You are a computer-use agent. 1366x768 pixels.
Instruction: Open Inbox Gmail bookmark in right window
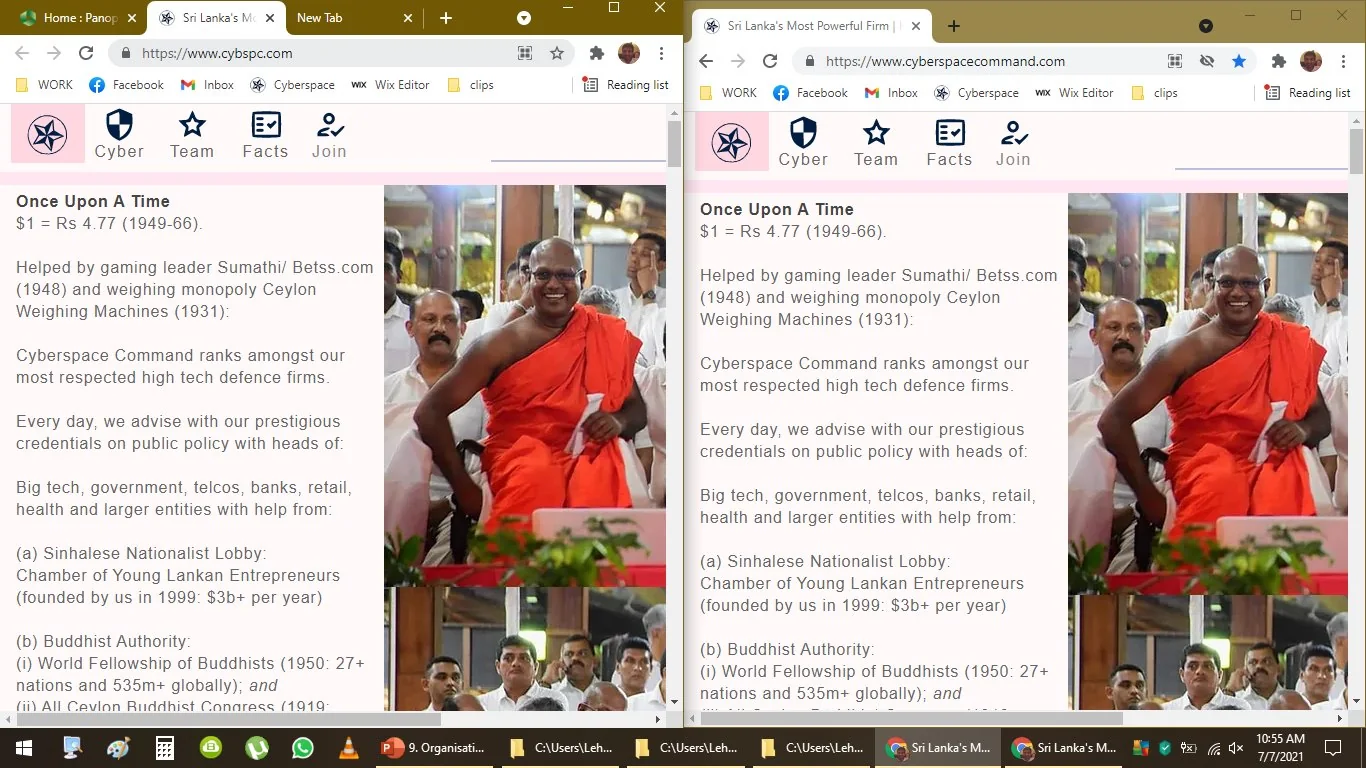coord(891,93)
